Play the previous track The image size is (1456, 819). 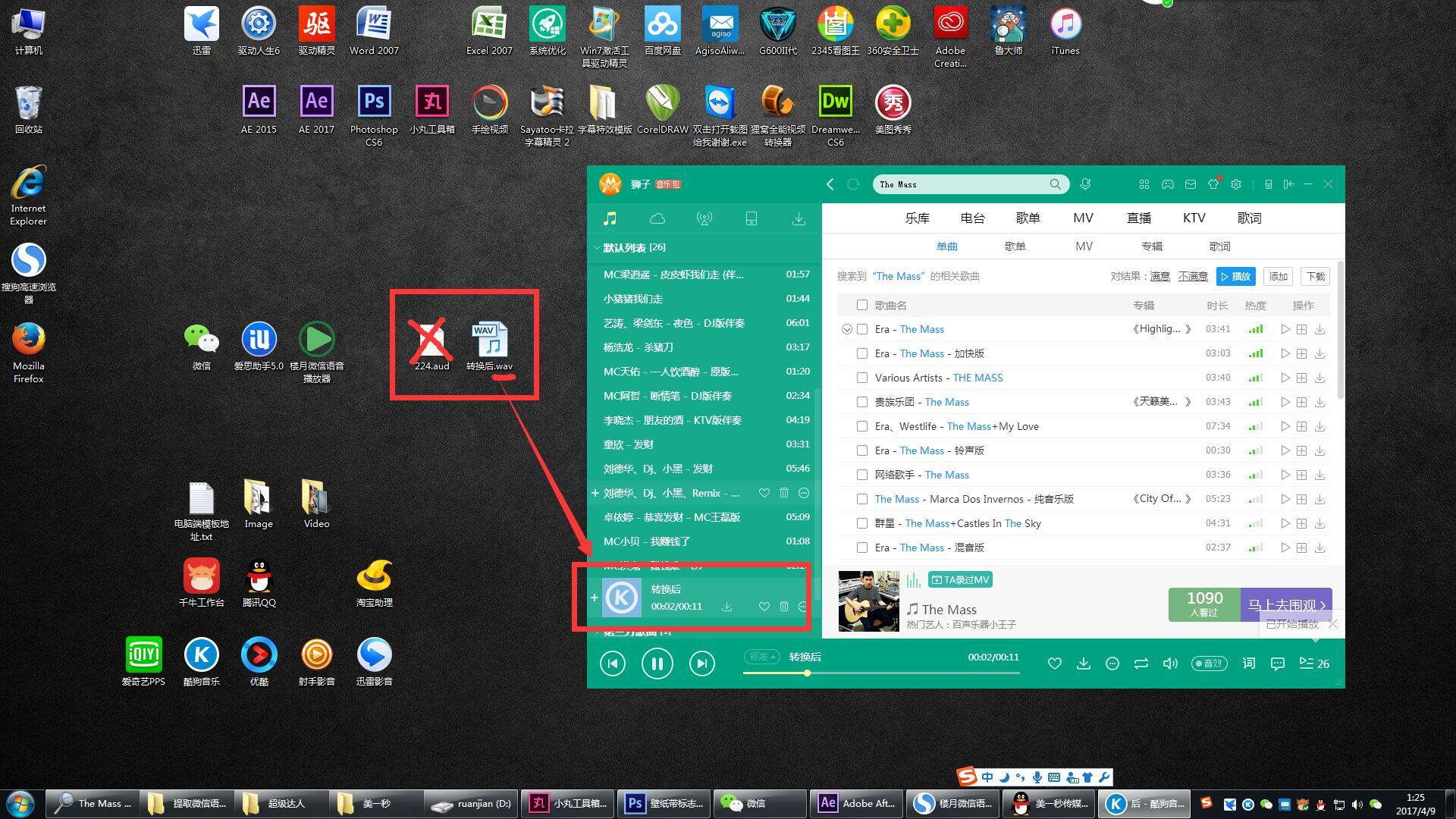point(613,664)
